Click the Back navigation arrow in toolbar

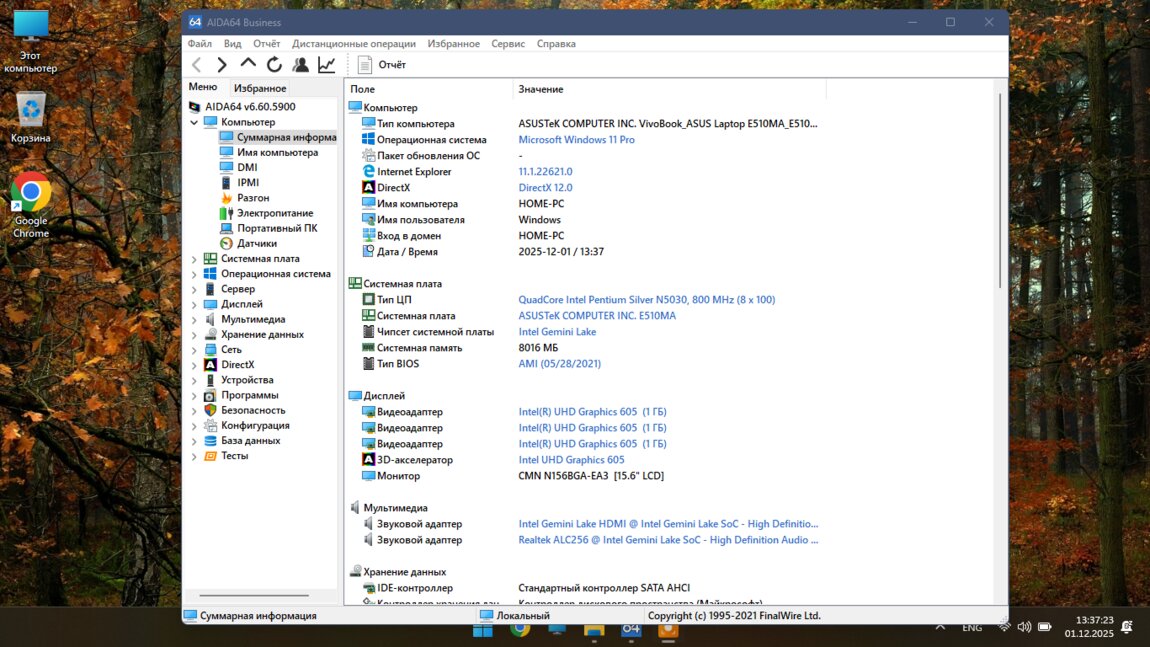click(x=197, y=65)
